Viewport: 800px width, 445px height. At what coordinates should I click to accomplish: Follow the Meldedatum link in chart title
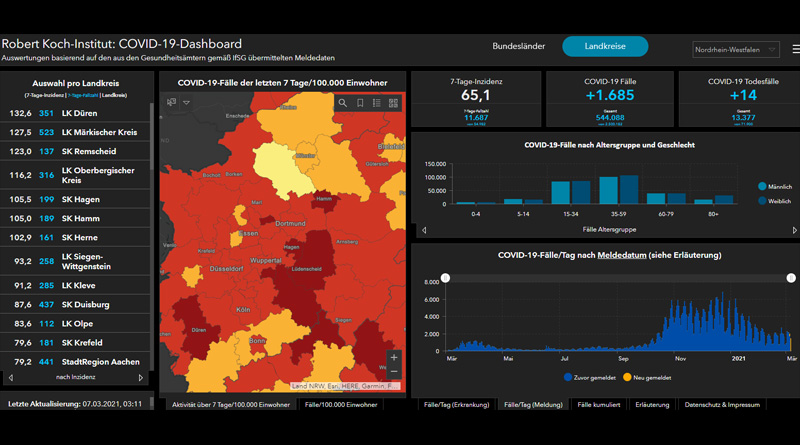621,255
